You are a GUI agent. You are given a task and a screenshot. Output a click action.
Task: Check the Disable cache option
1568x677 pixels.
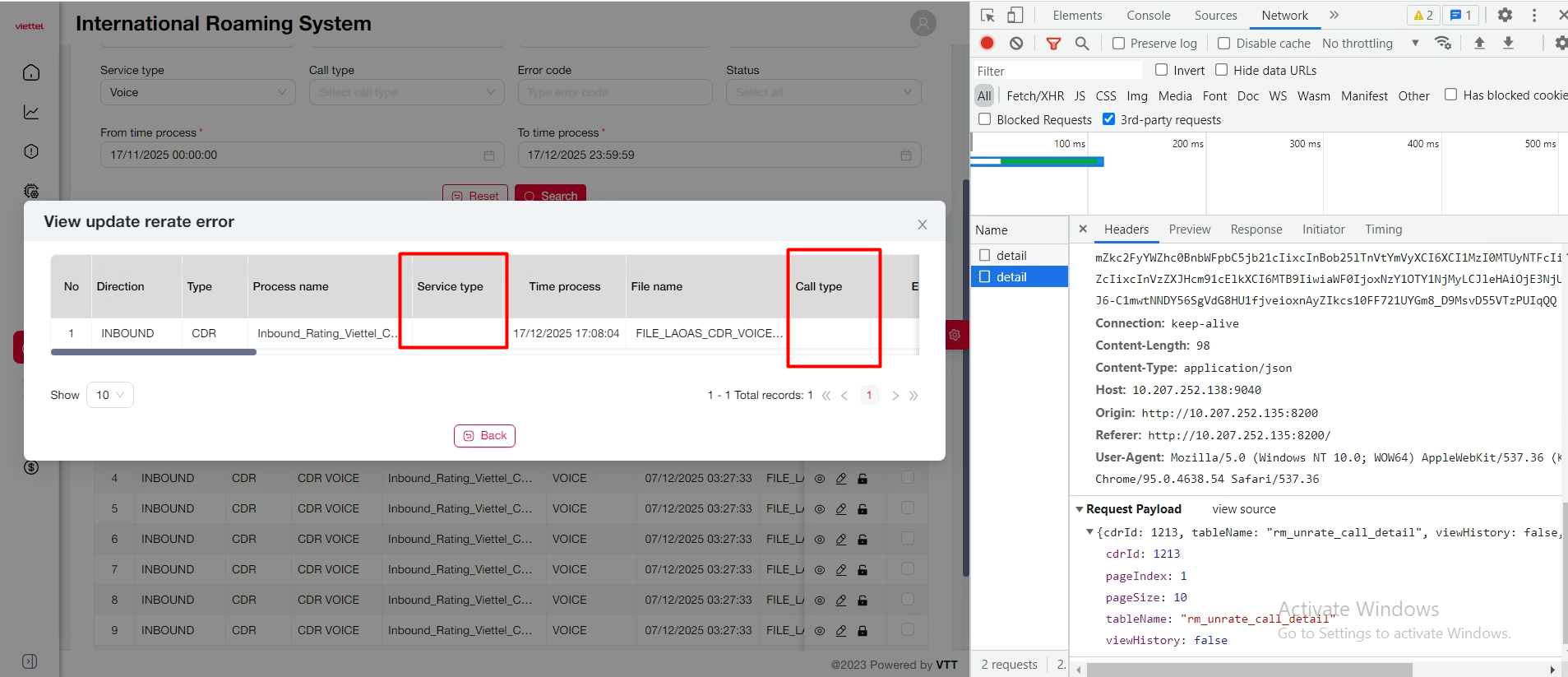[x=1224, y=44]
